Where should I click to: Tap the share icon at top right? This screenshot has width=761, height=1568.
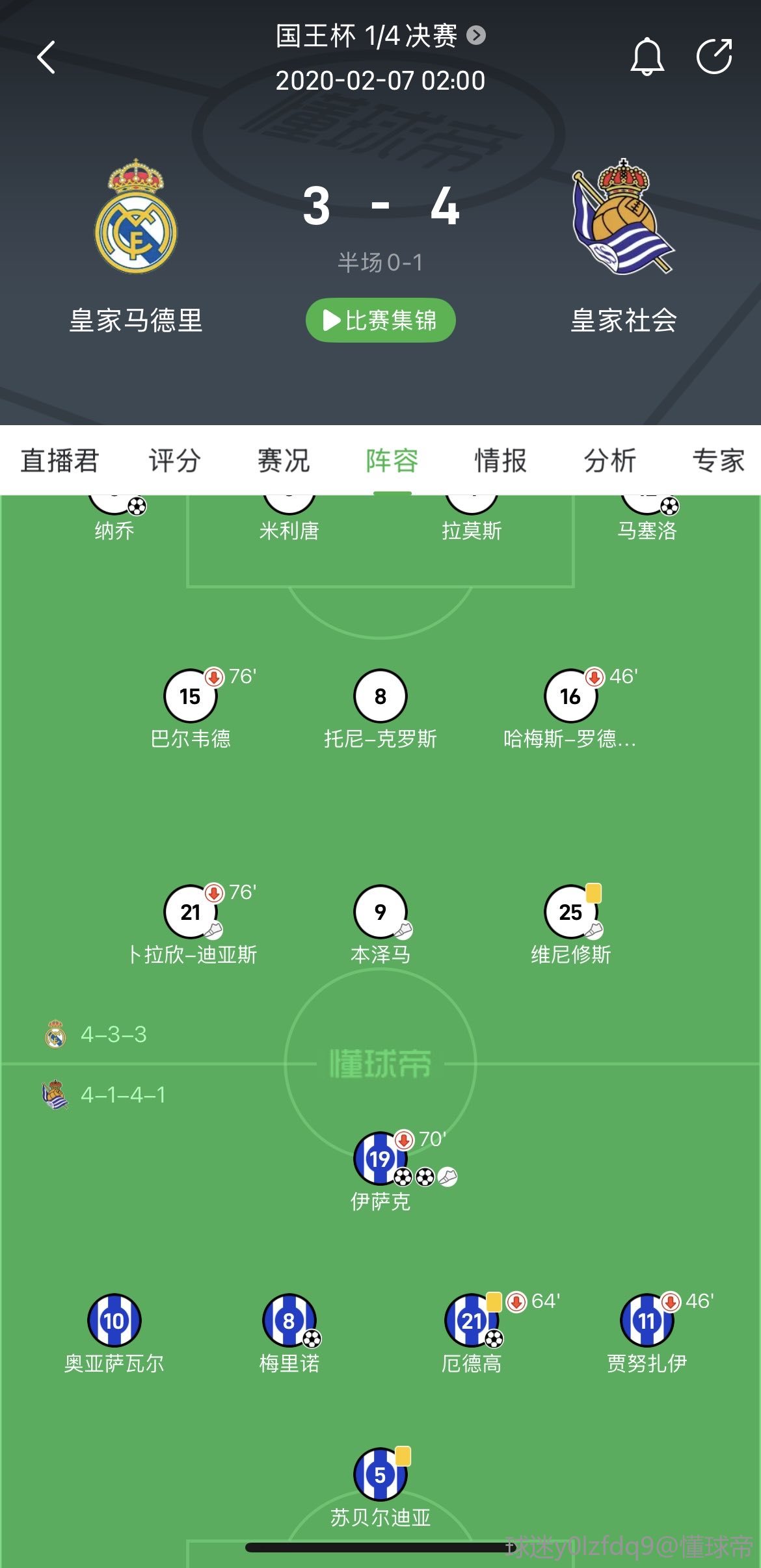pos(714,57)
